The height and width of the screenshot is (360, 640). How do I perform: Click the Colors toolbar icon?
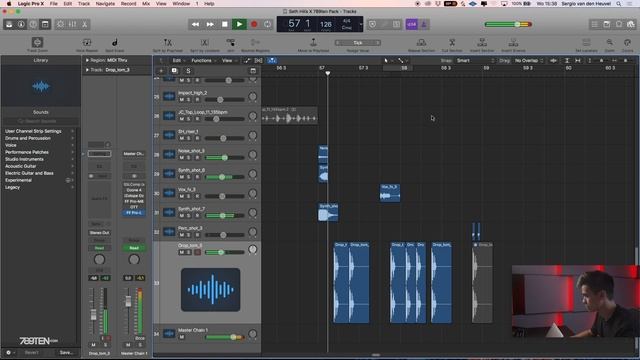click(628, 42)
